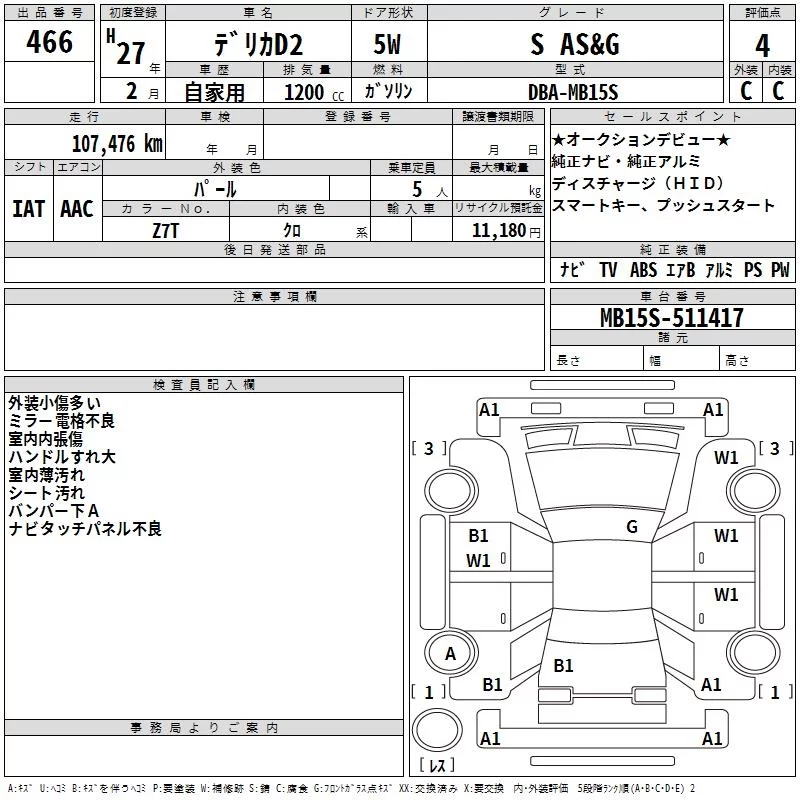
Task: Select the note ハンドルすれ大
Action: point(62,457)
